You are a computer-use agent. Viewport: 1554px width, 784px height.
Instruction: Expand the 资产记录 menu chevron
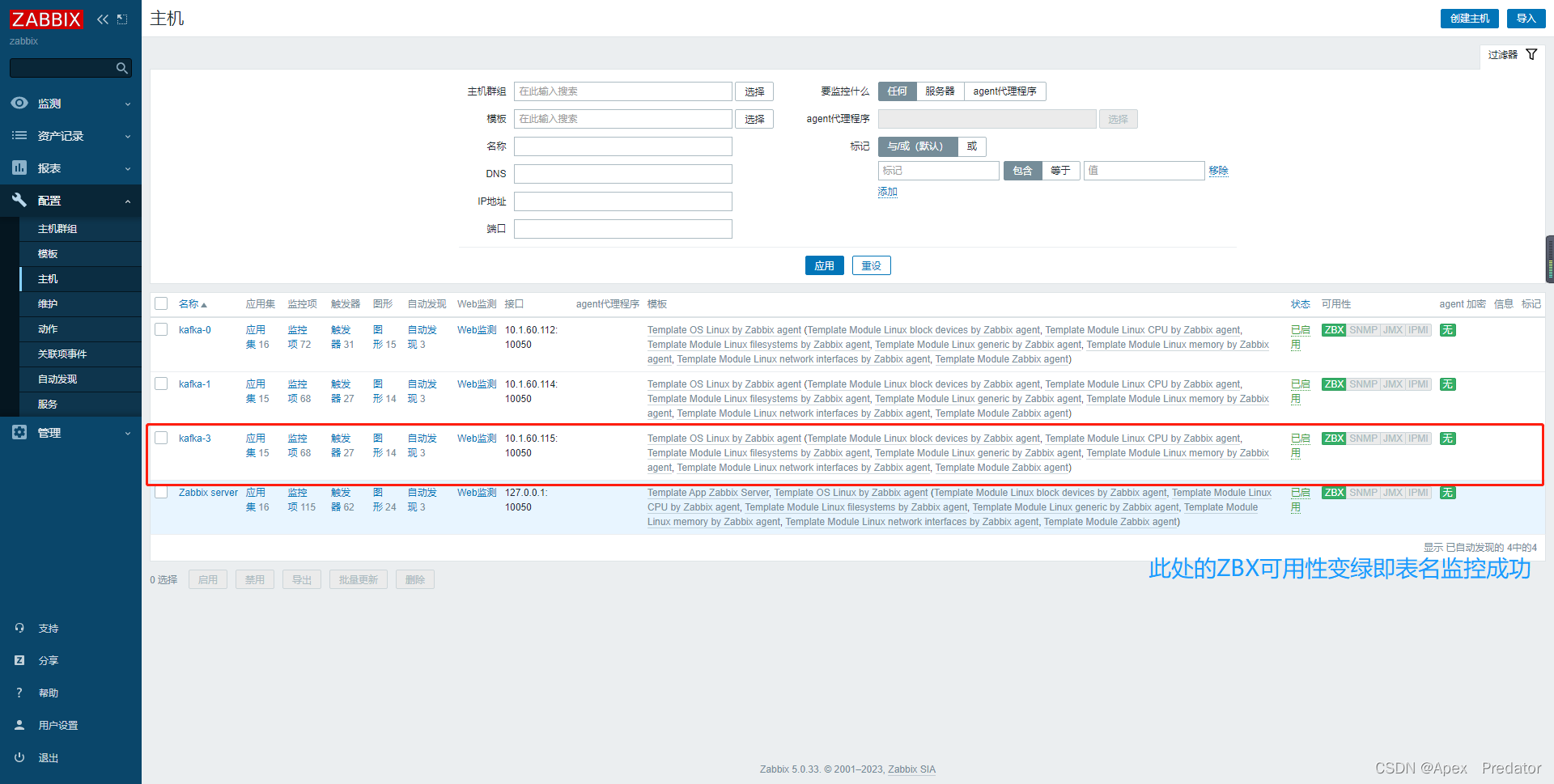point(128,137)
